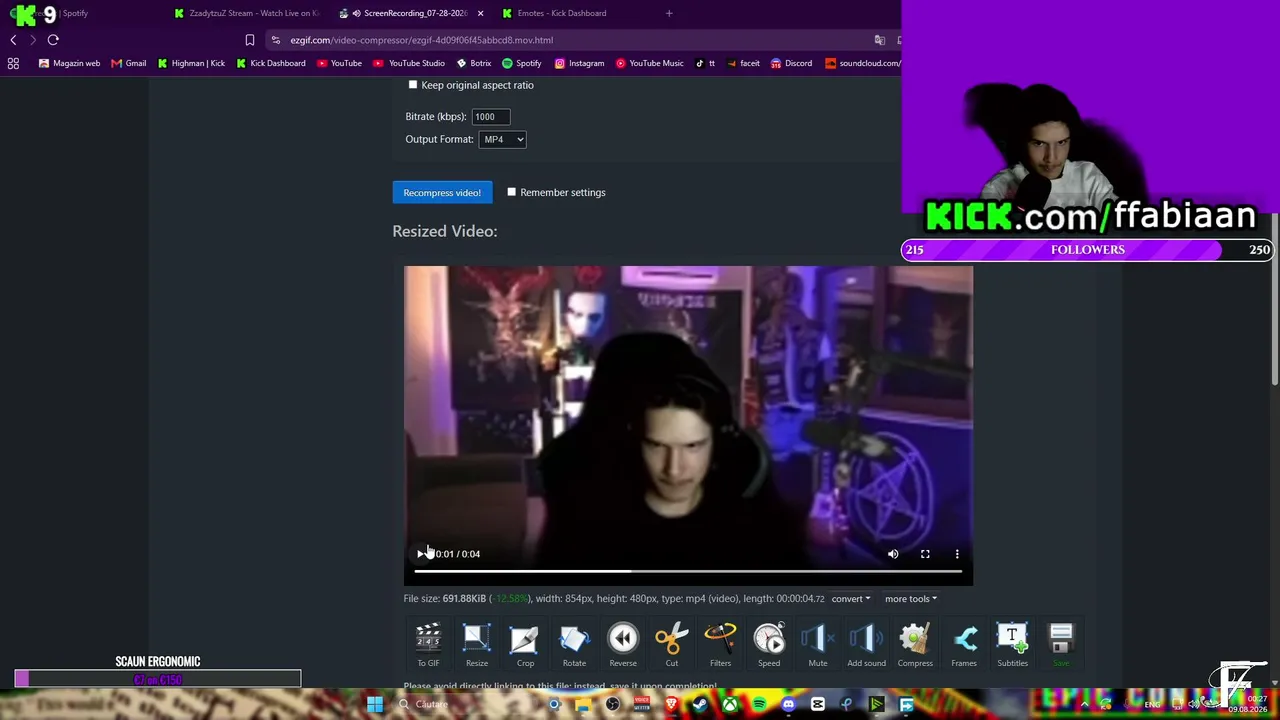Open the YouTube Music bookmark
1280x720 pixels.
[649, 63]
